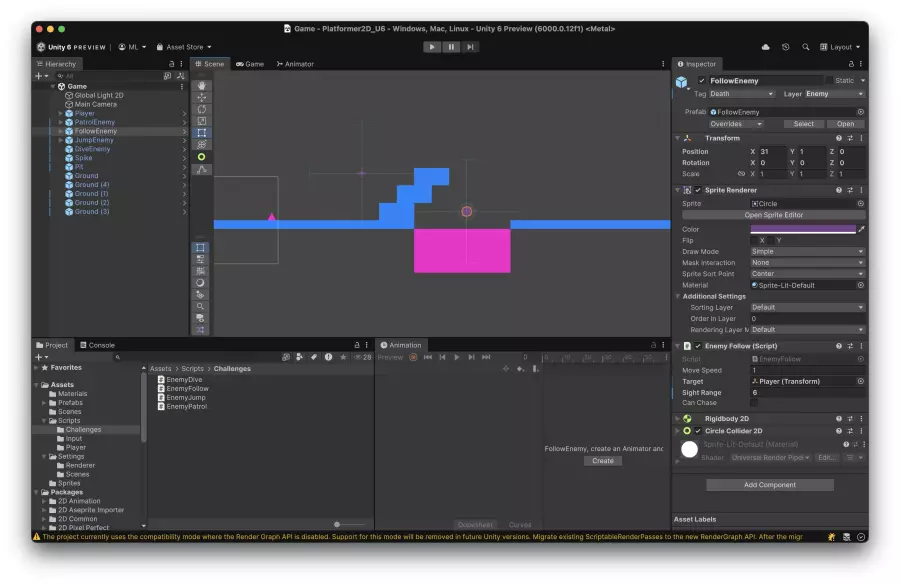Select the Hand view tool
This screenshot has width=900, height=584.
pyautogui.click(x=202, y=86)
